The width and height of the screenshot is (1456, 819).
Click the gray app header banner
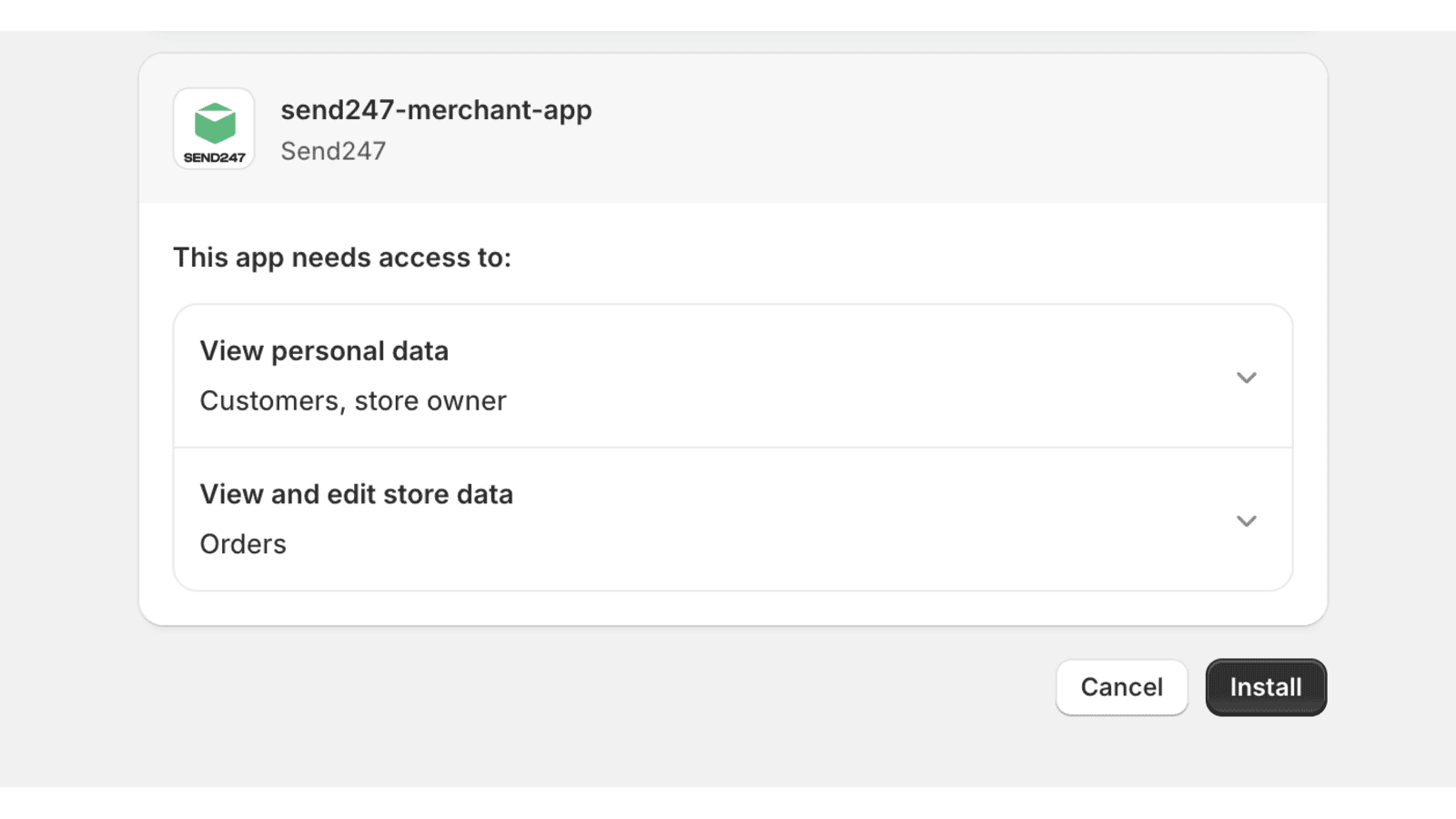tap(733, 128)
